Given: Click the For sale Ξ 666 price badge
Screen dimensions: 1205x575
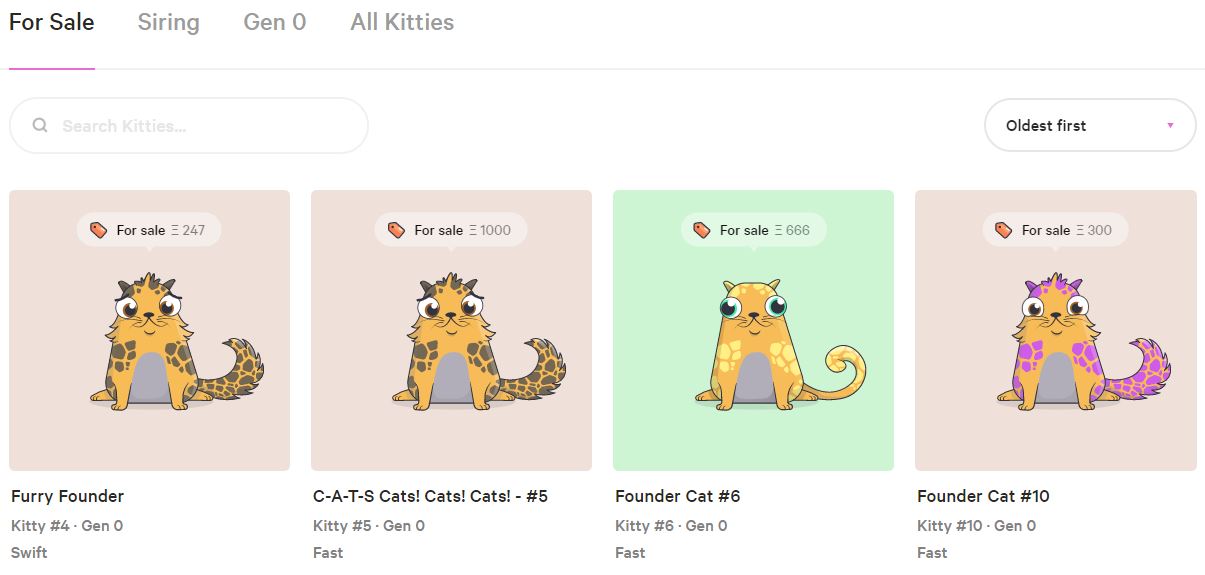Looking at the screenshot, I should [x=754, y=230].
